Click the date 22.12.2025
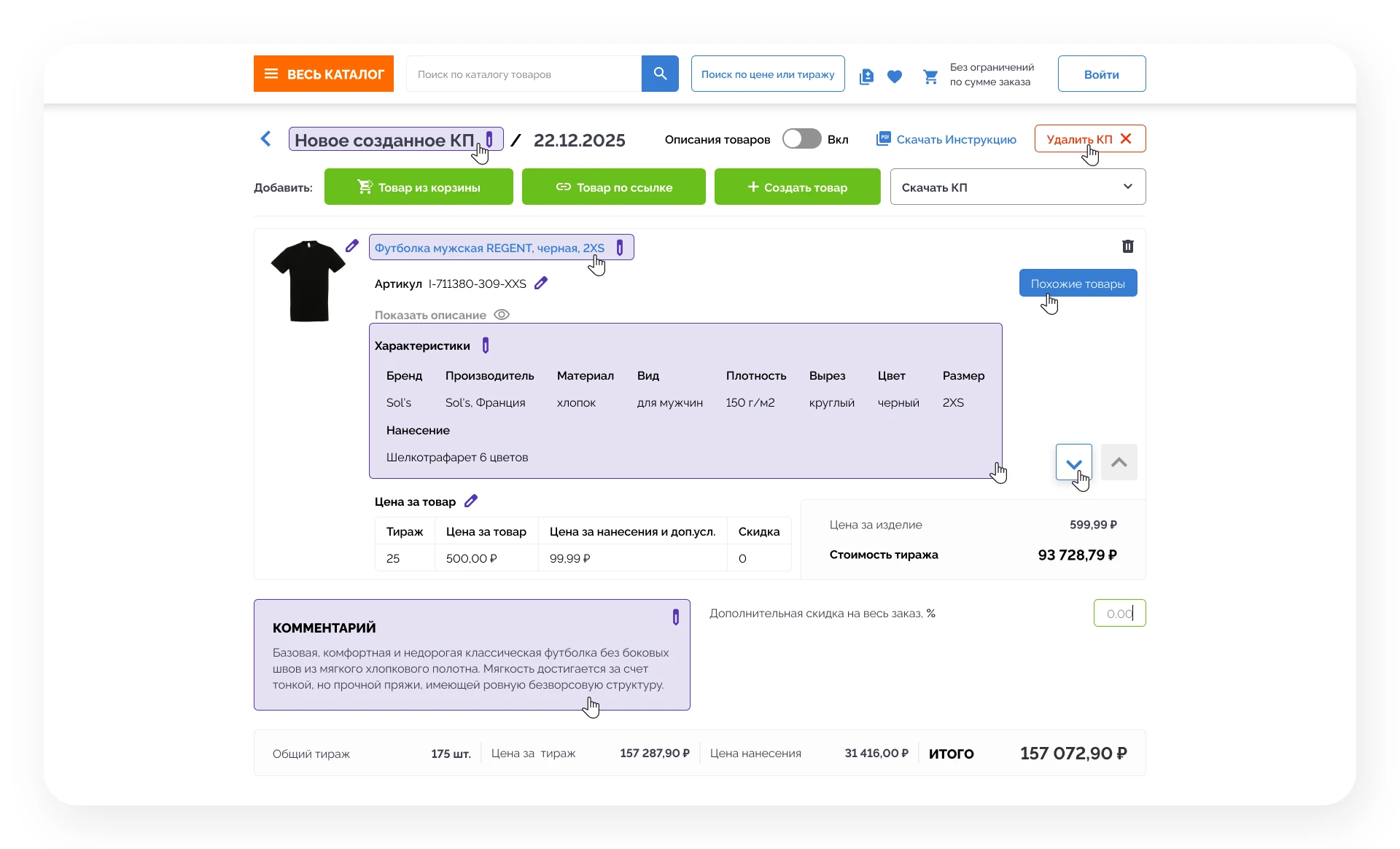 click(579, 140)
